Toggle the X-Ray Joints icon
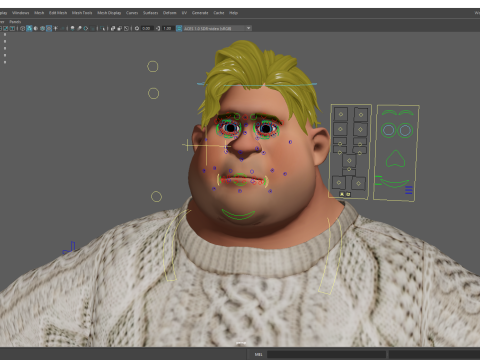Image resolution: width=480 pixels, height=360 pixels. pos(126,28)
